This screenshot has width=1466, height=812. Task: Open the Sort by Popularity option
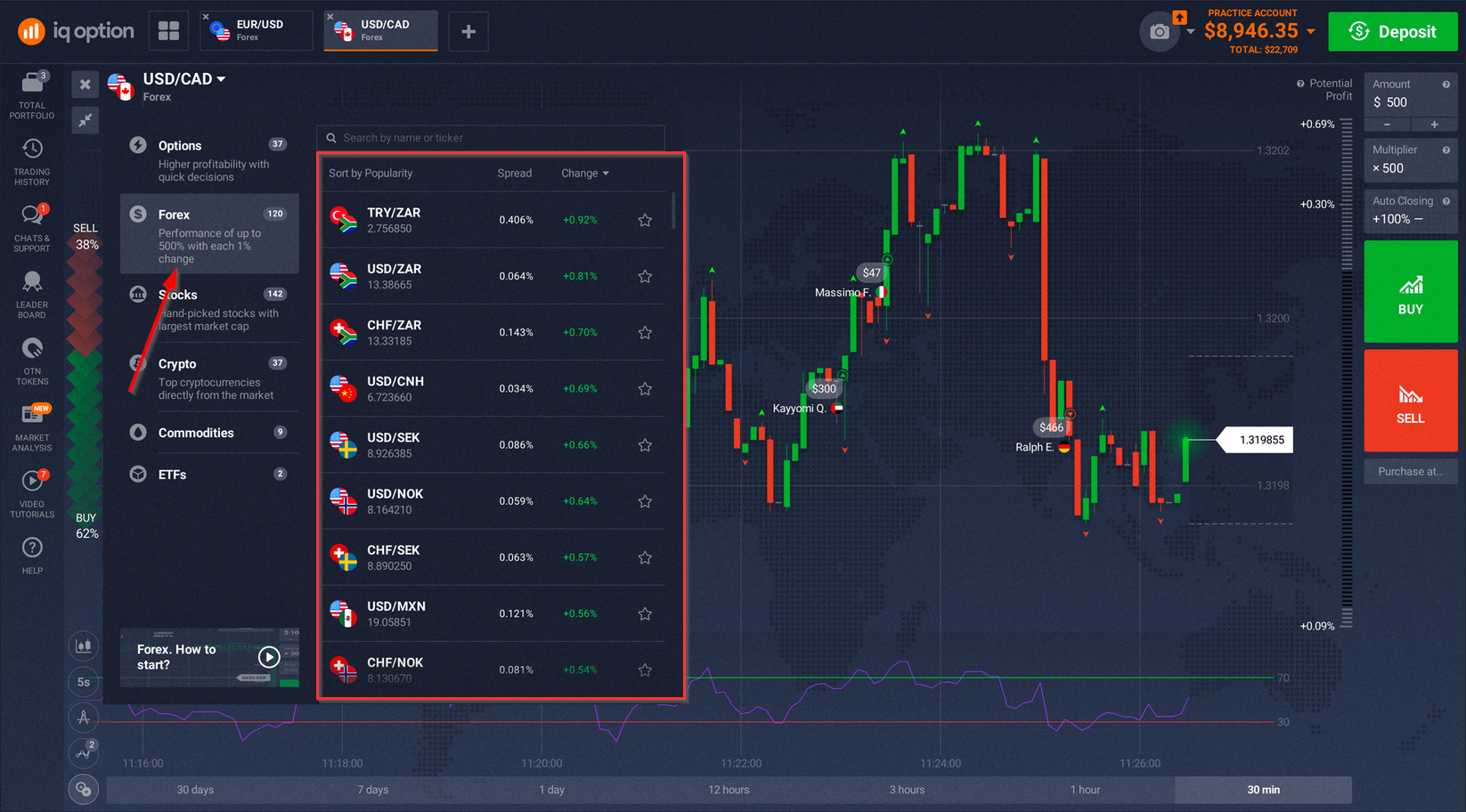point(371,174)
